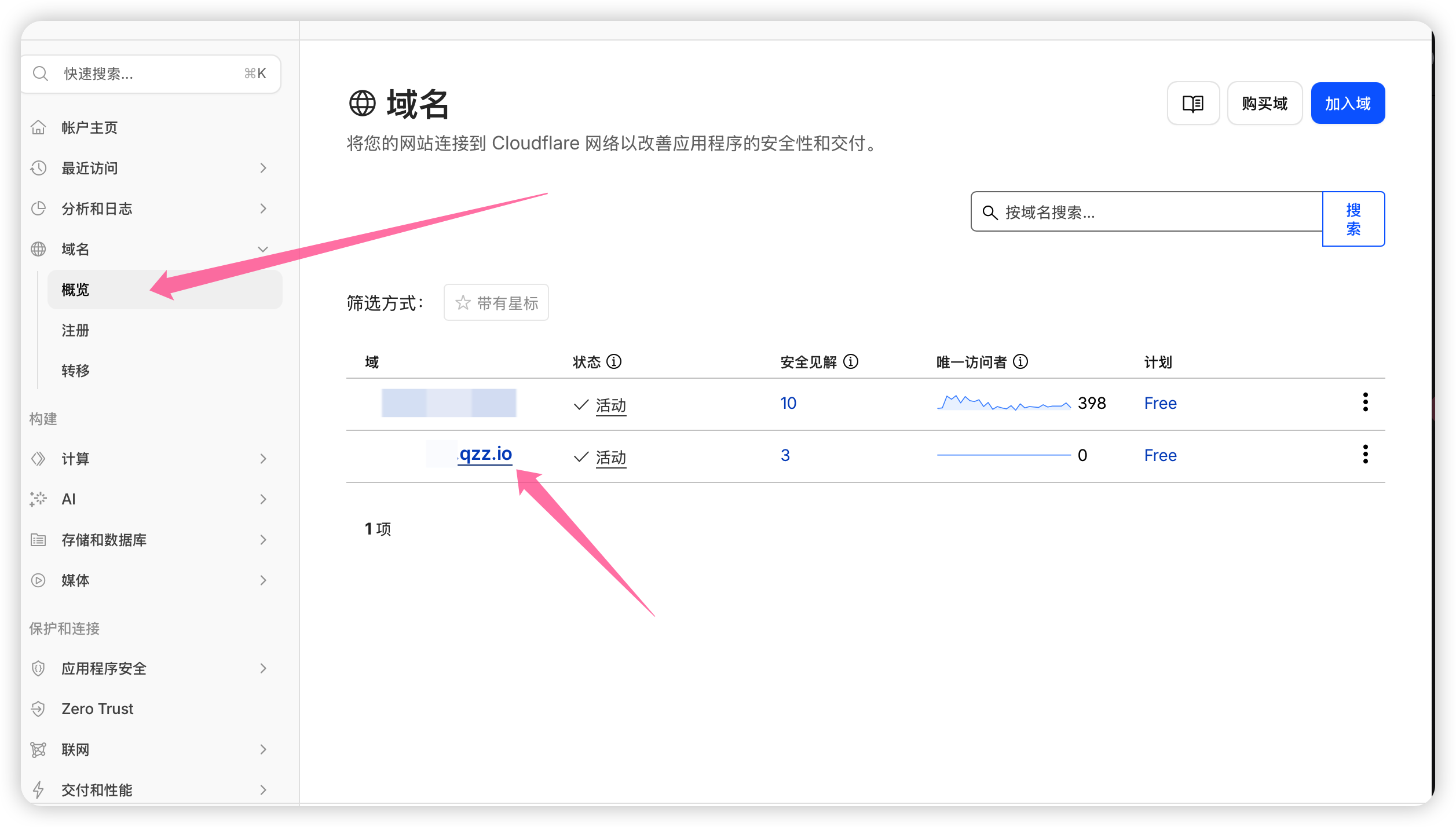Select the 转移 submenu item
The image size is (1456, 827).
pyautogui.click(x=76, y=371)
